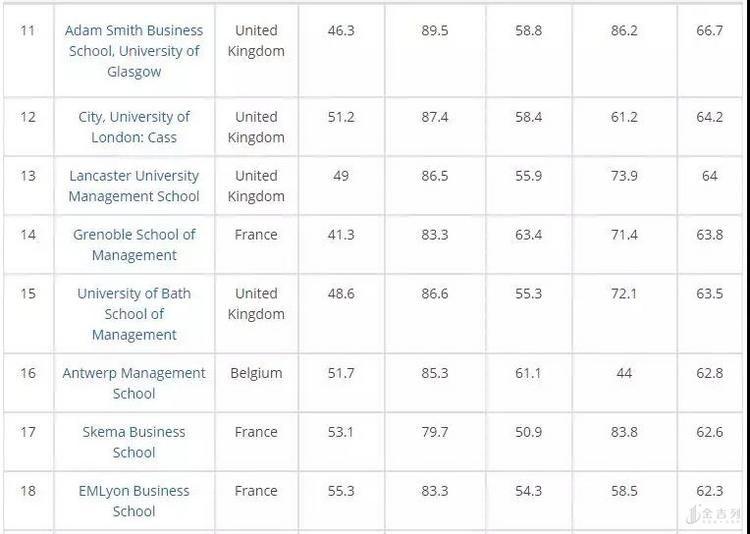This screenshot has width=750, height=534.
Task: Select the 64.2 overall score cell
Action: point(709,117)
